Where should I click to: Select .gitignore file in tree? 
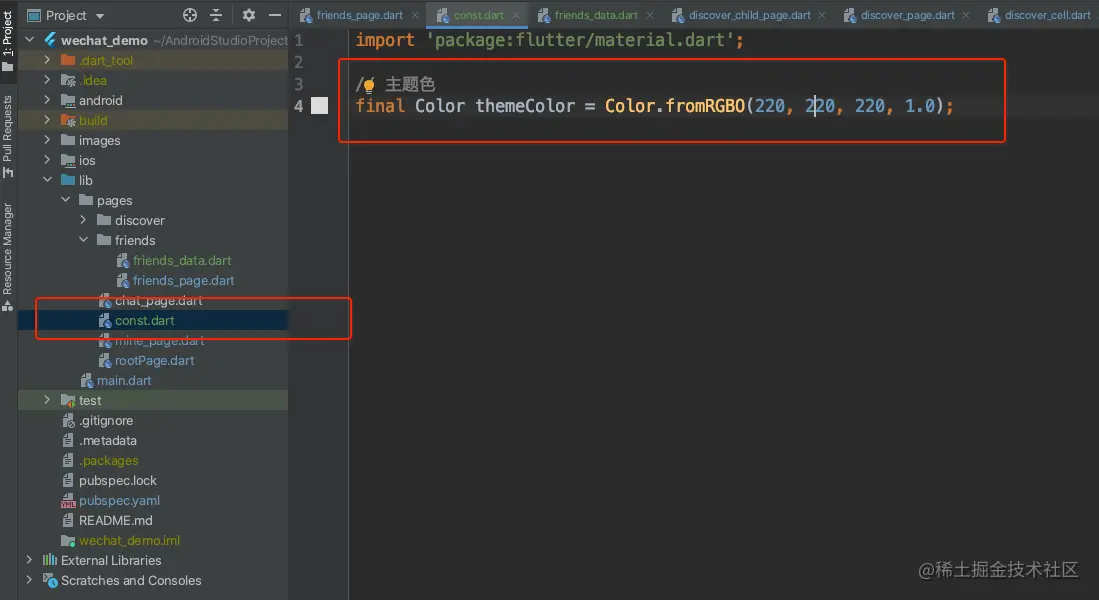pyautogui.click(x=105, y=421)
